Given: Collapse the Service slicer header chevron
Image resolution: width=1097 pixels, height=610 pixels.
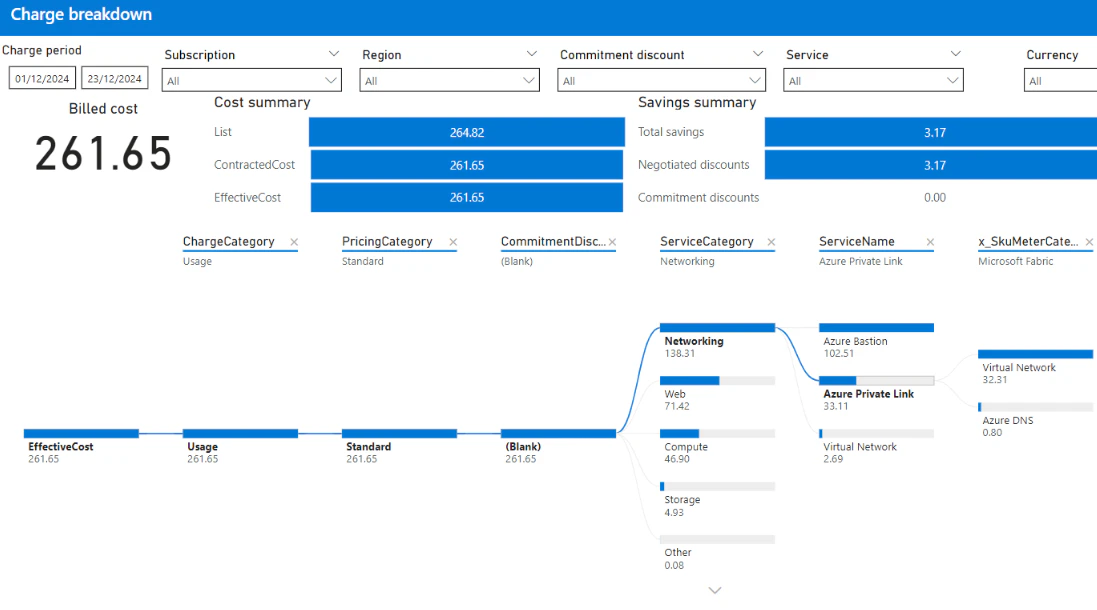Looking at the screenshot, I should click(x=956, y=54).
